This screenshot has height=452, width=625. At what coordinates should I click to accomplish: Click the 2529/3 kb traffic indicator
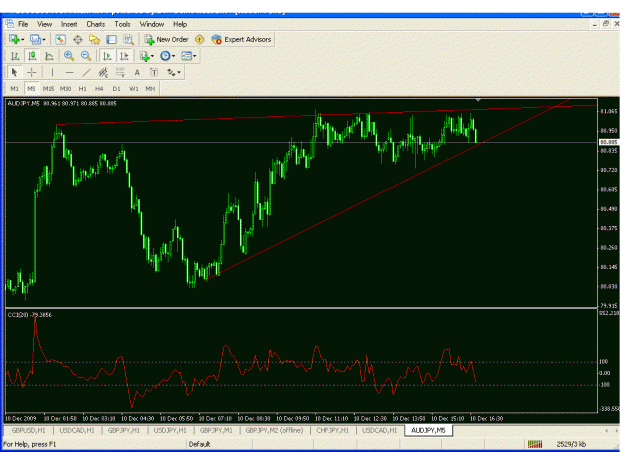click(x=571, y=444)
